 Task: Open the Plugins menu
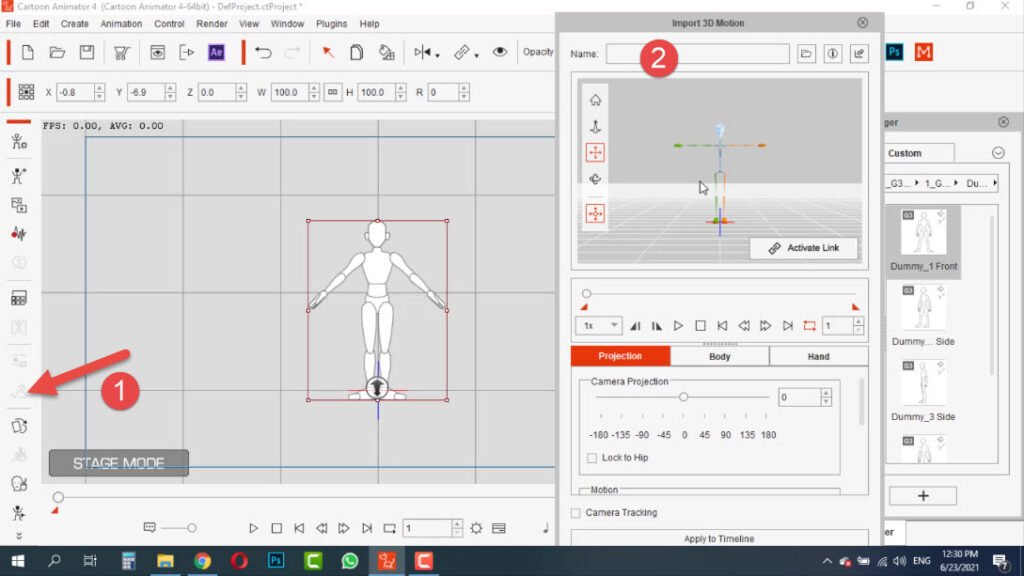pos(331,24)
